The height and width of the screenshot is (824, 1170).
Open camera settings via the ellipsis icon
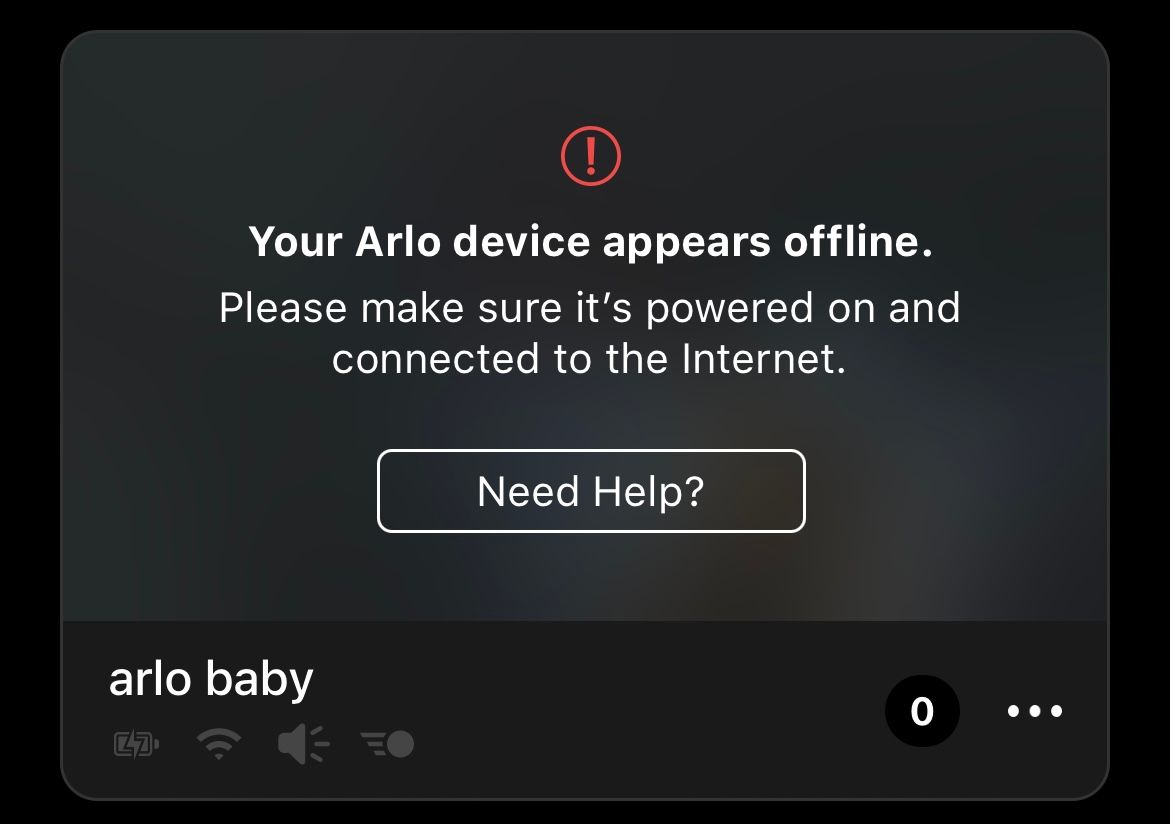pos(1035,711)
